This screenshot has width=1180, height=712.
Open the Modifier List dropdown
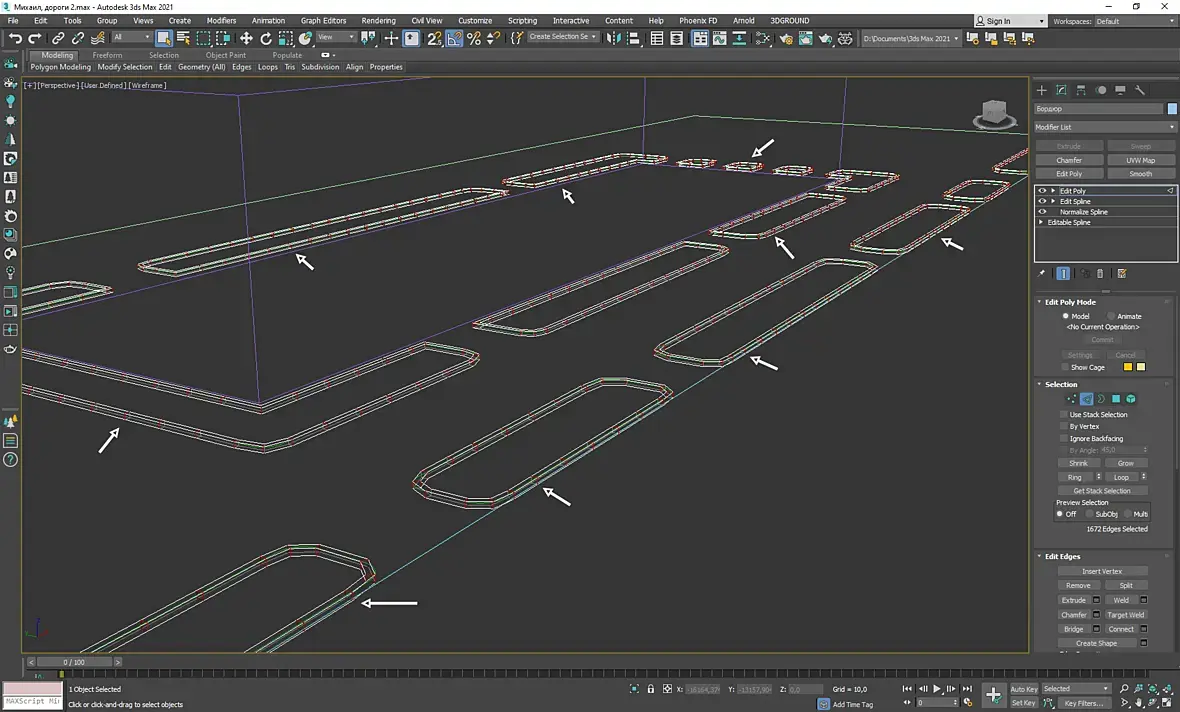(1105, 127)
